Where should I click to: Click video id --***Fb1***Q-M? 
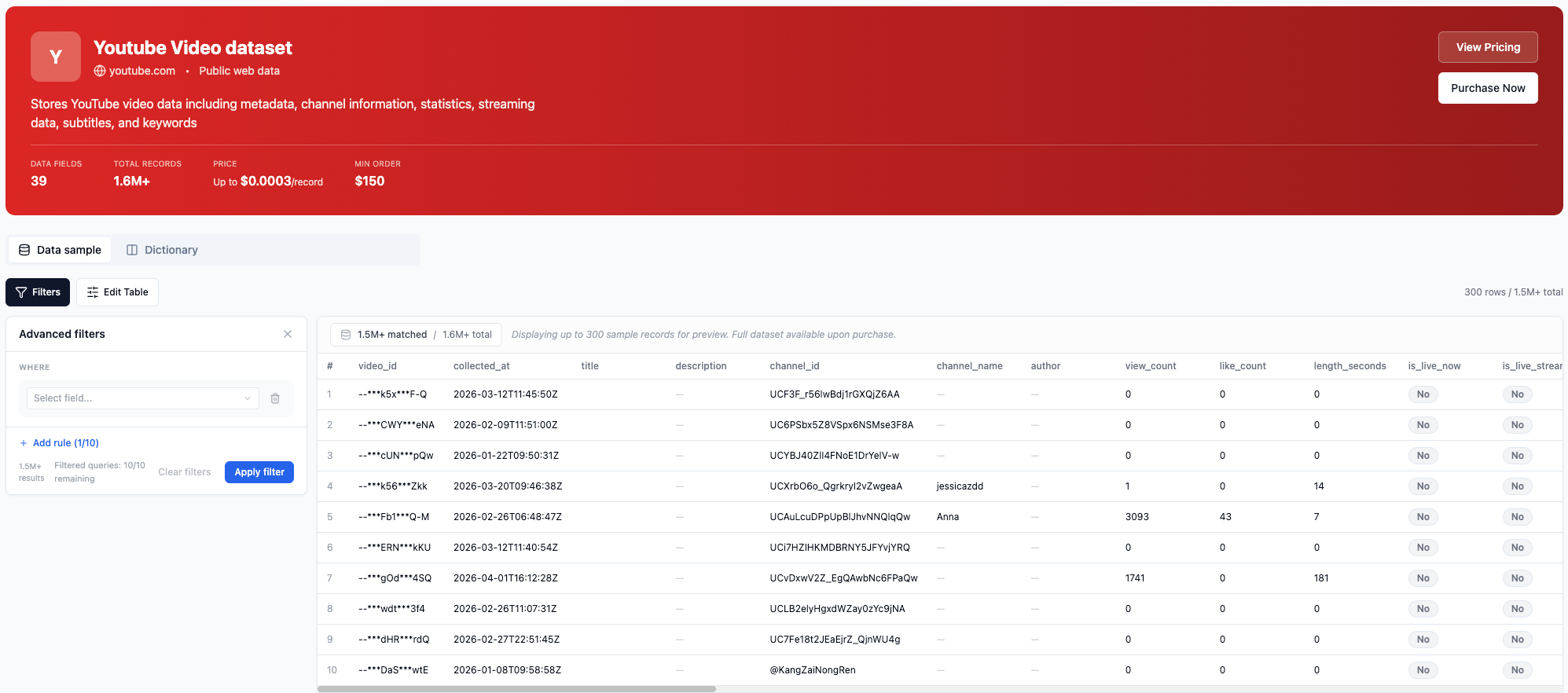(394, 517)
